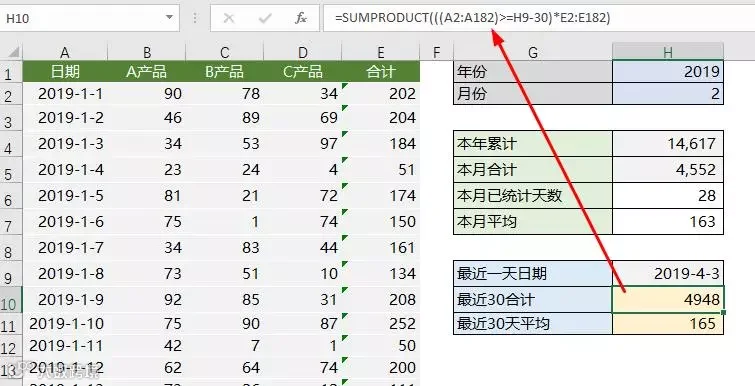
Task: Click the 日期 header cell
Action: 65,72
